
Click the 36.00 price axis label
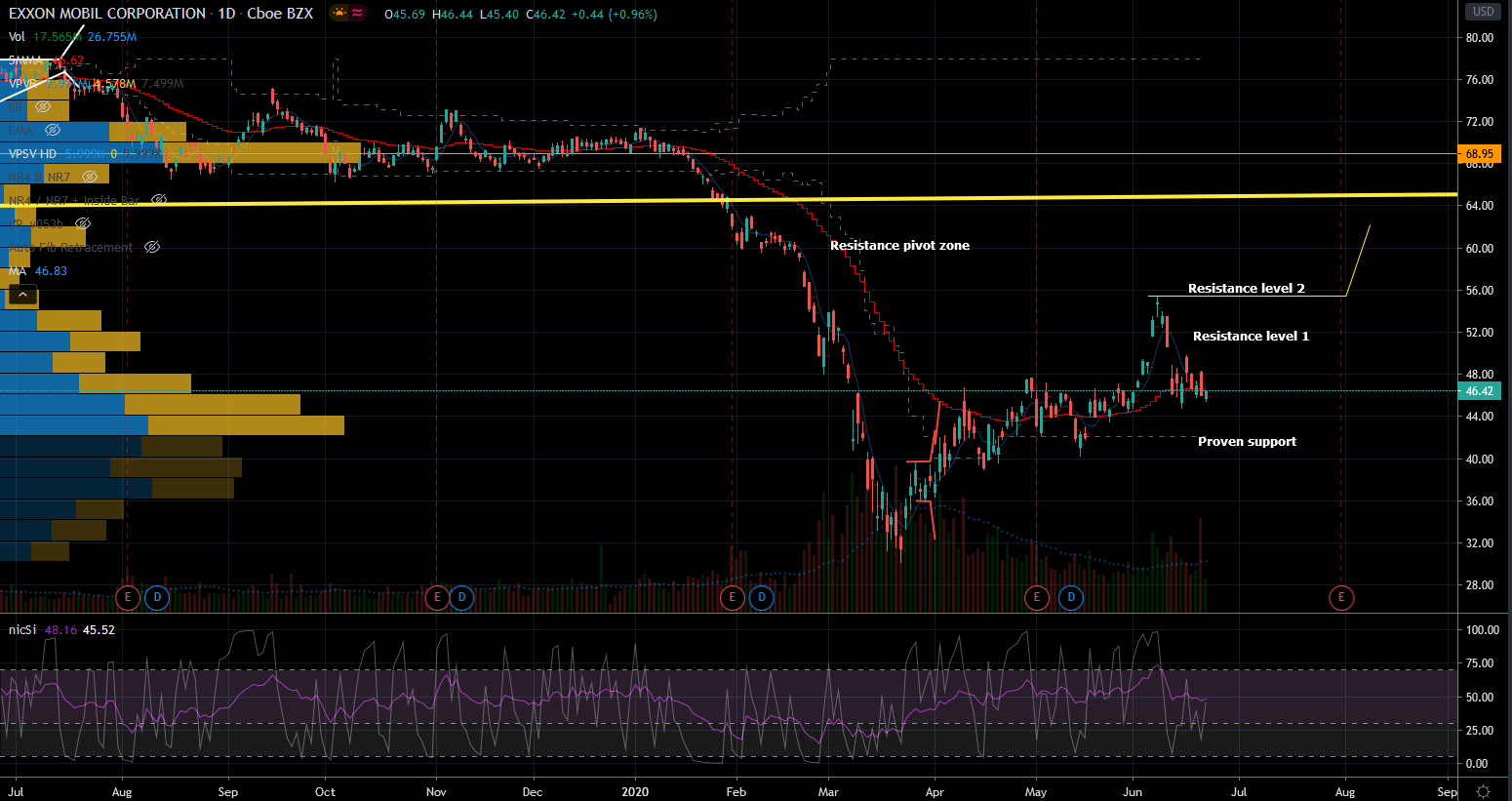tap(1480, 501)
